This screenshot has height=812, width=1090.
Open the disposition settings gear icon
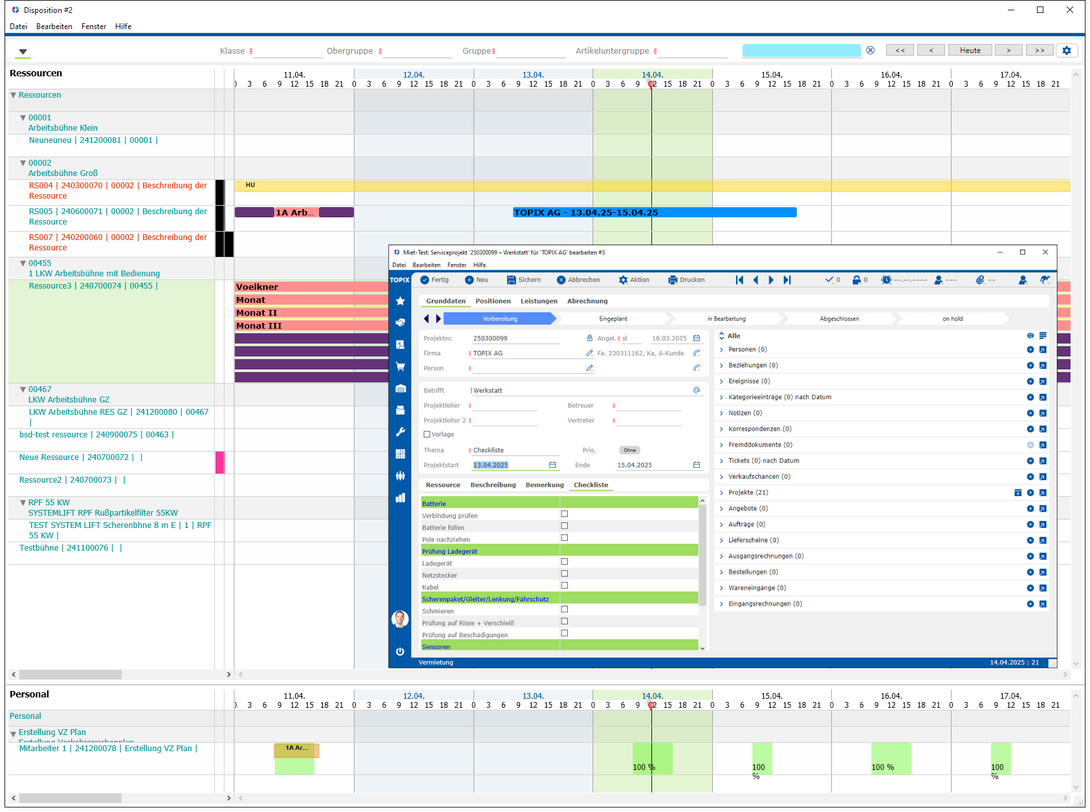[x=1066, y=50]
